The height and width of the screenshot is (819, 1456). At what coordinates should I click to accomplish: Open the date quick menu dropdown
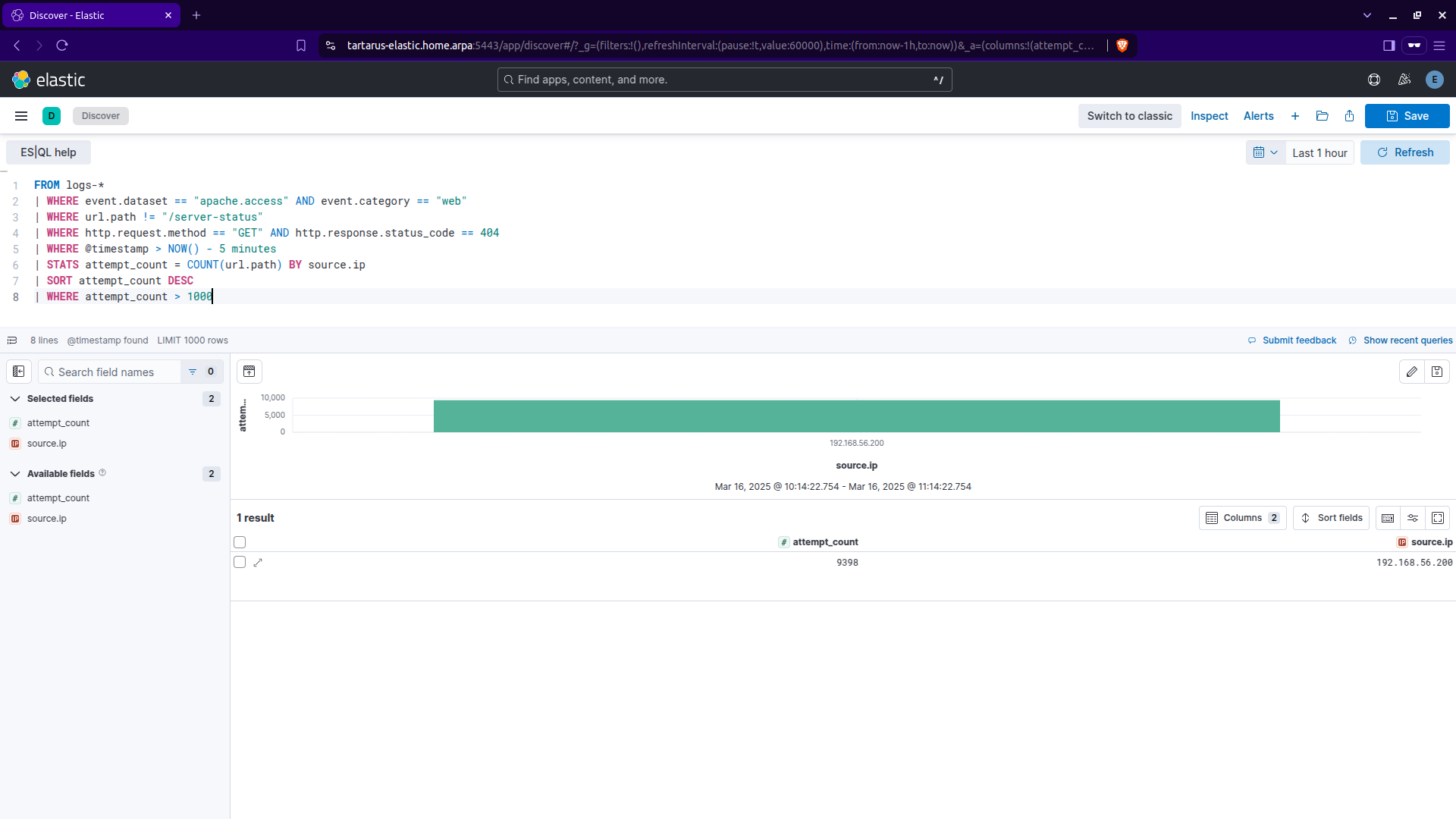tap(1265, 152)
